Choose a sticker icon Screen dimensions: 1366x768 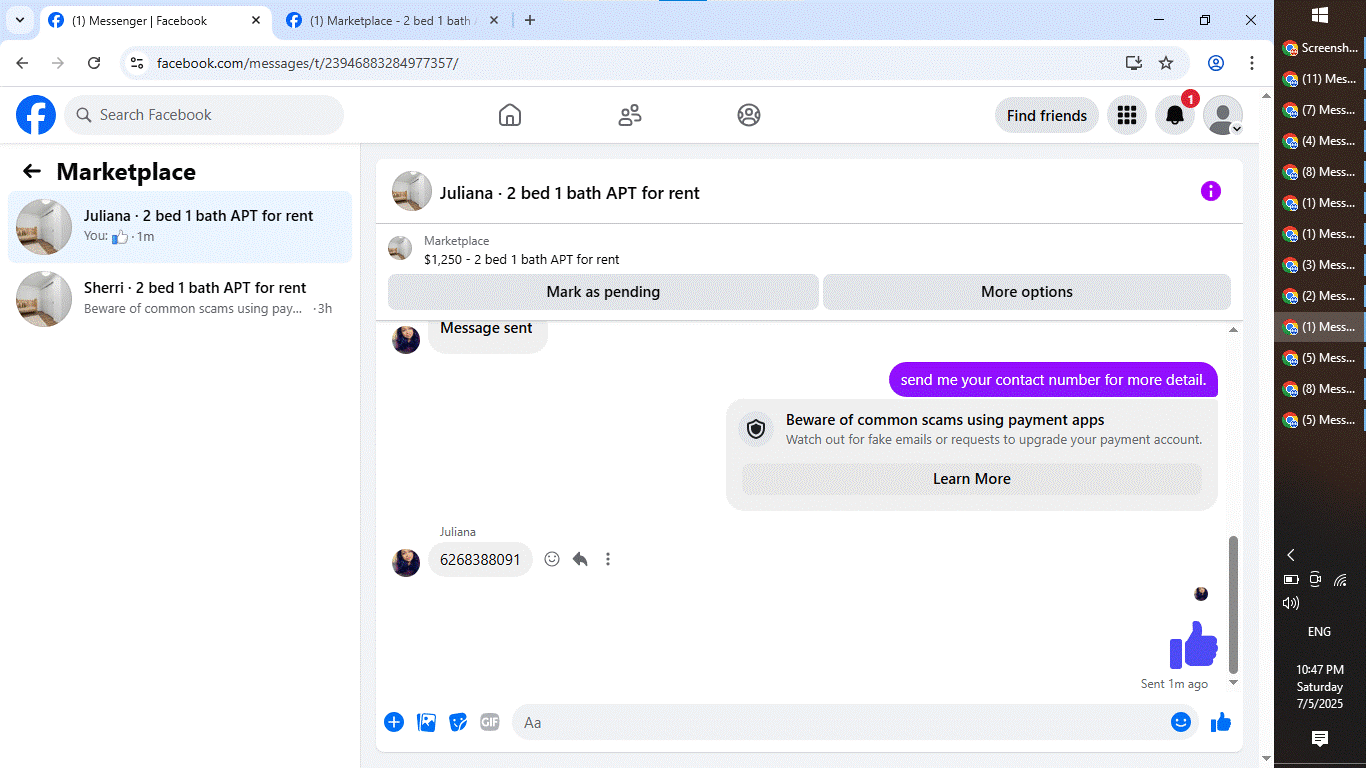pos(458,722)
